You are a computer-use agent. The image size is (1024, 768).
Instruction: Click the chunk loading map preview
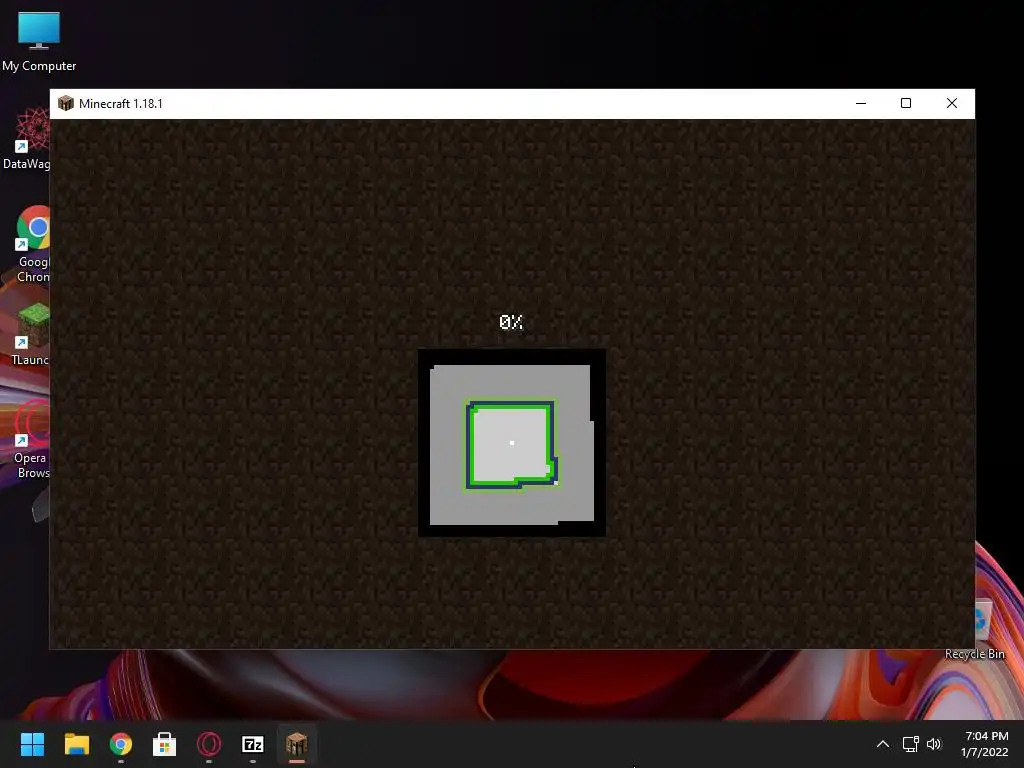512,443
